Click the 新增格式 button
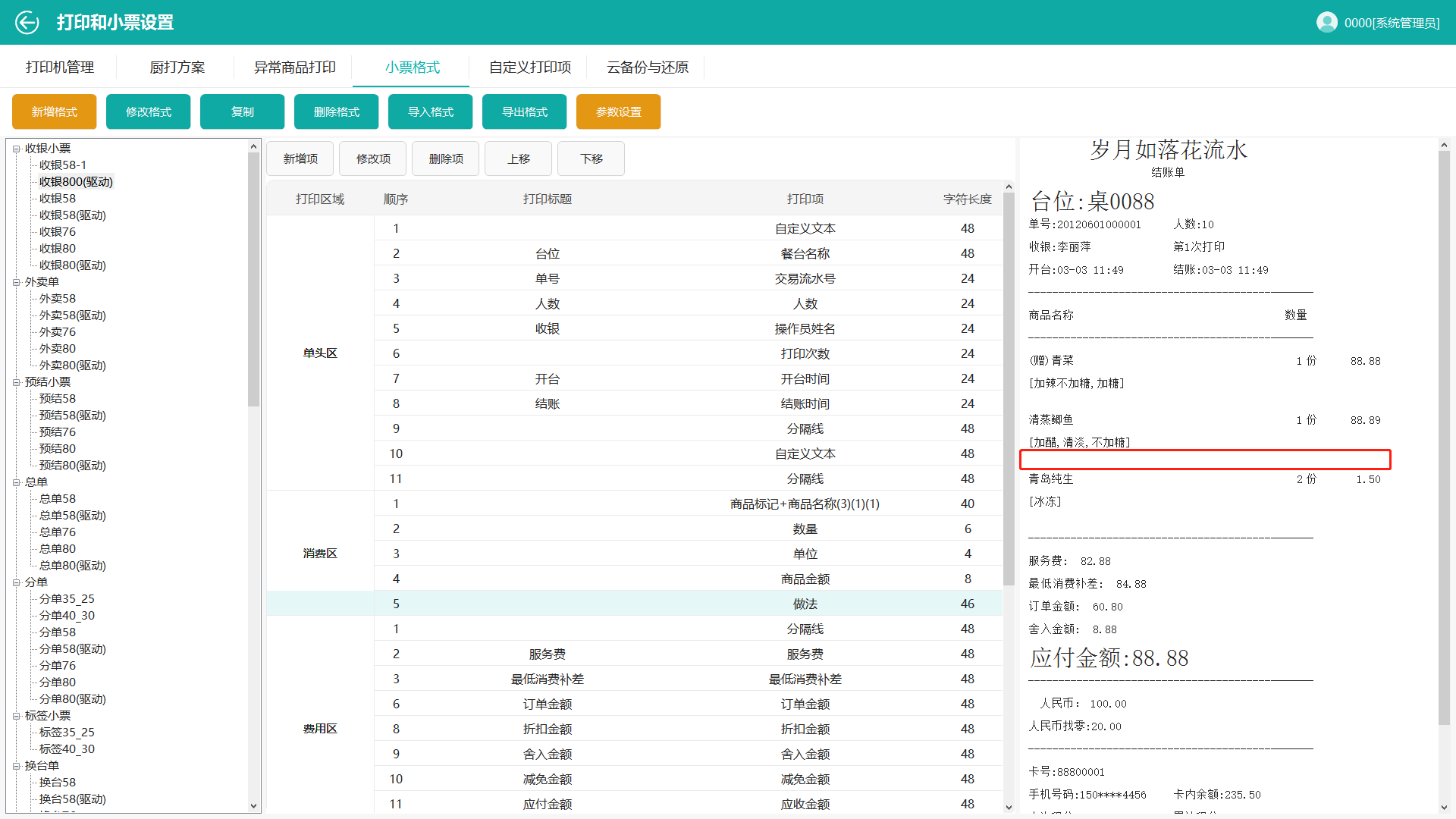 click(x=55, y=112)
